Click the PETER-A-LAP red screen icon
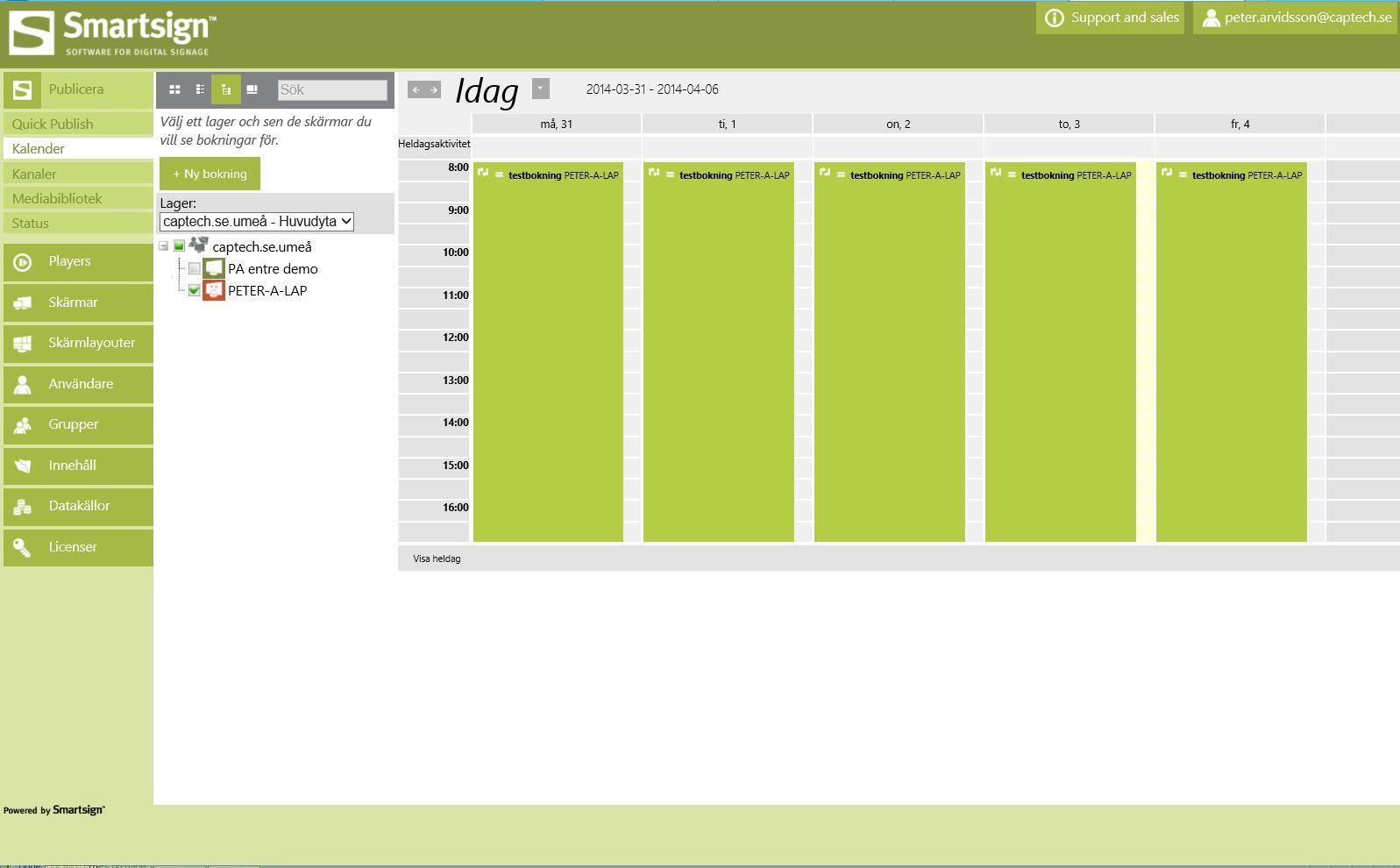This screenshot has height=868, width=1400. point(214,290)
